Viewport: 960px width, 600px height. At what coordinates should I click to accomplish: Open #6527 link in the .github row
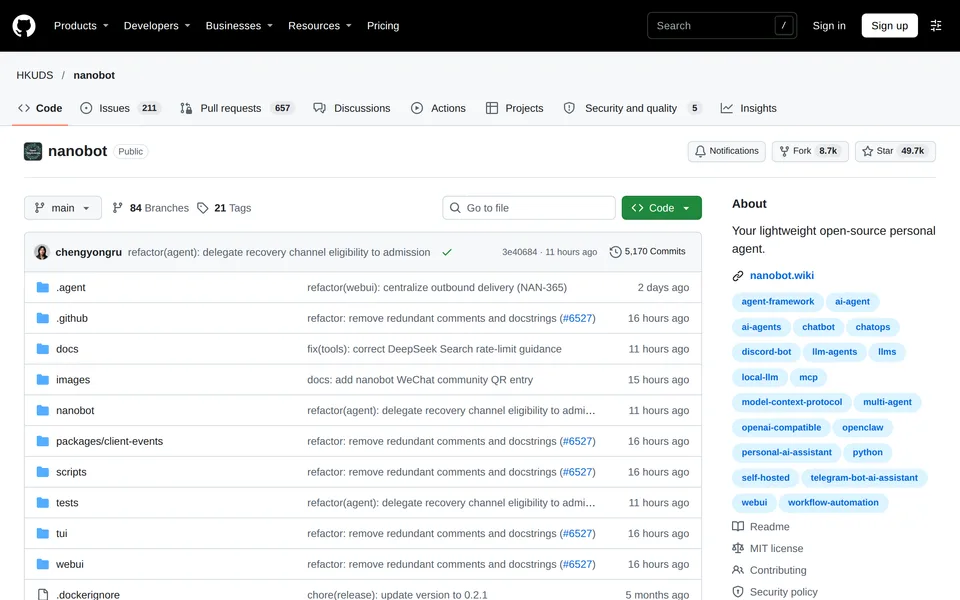577,318
